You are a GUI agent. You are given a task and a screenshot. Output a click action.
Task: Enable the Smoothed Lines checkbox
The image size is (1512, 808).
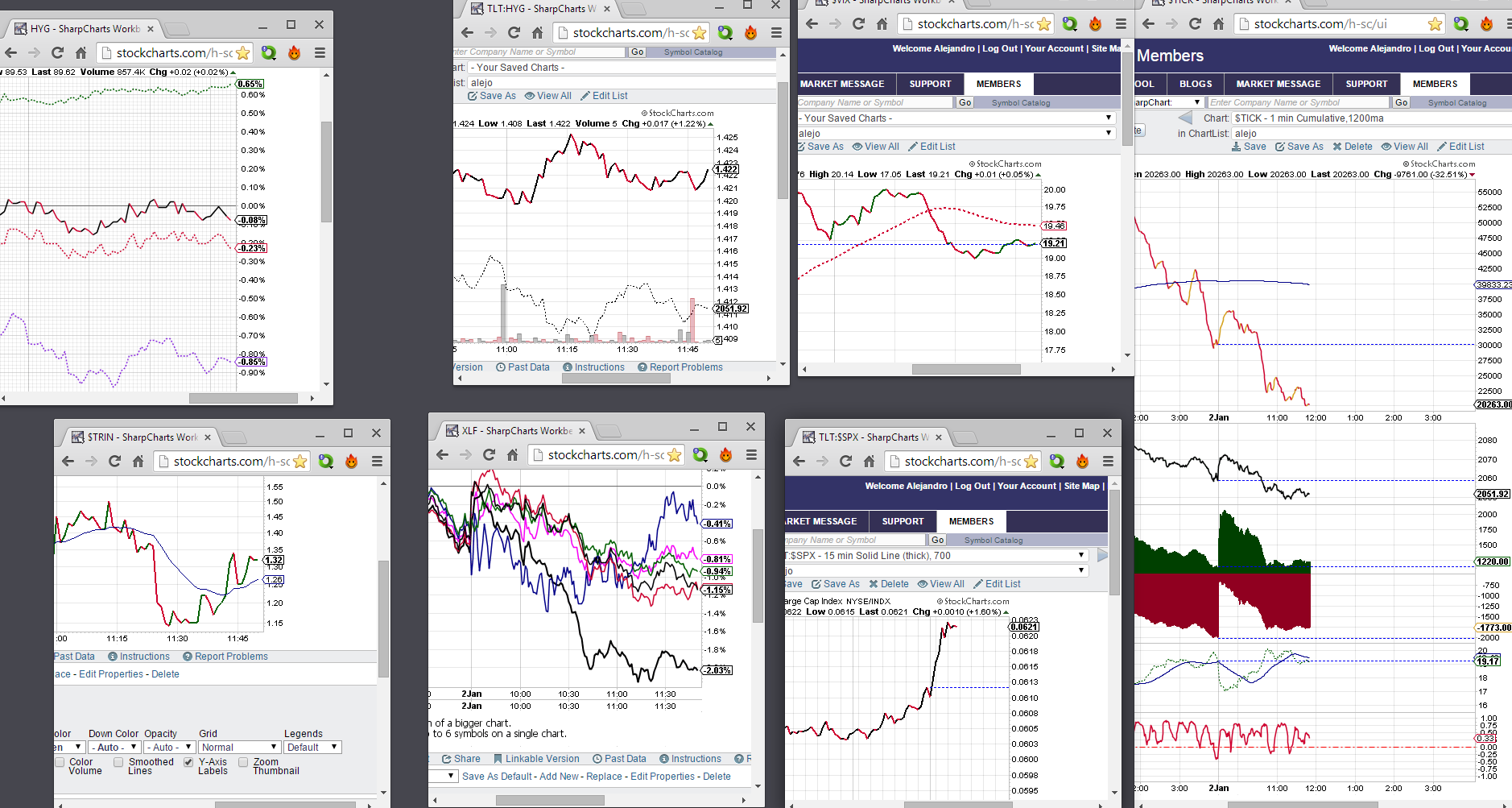click(x=118, y=762)
